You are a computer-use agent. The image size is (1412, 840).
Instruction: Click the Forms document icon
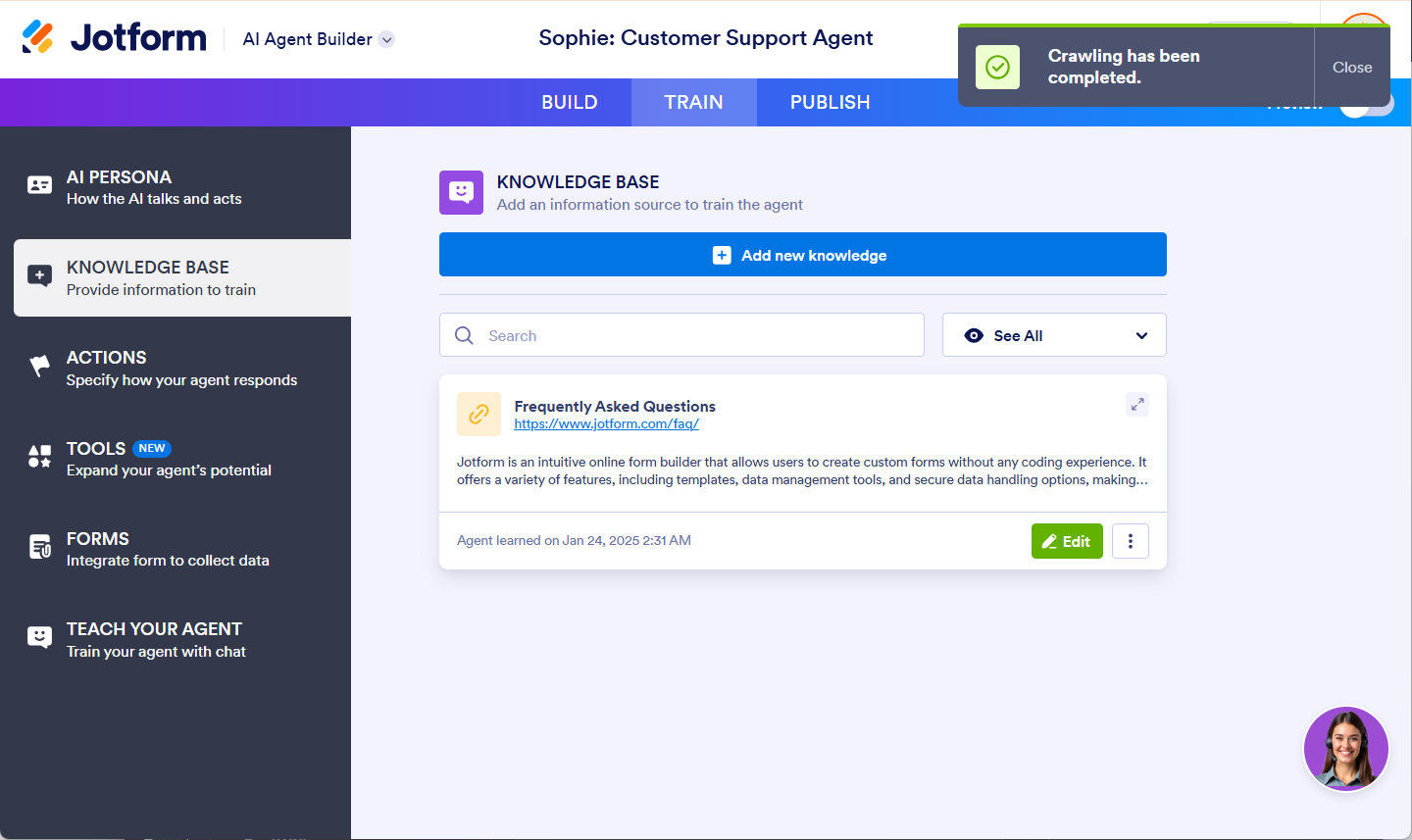[x=39, y=547]
